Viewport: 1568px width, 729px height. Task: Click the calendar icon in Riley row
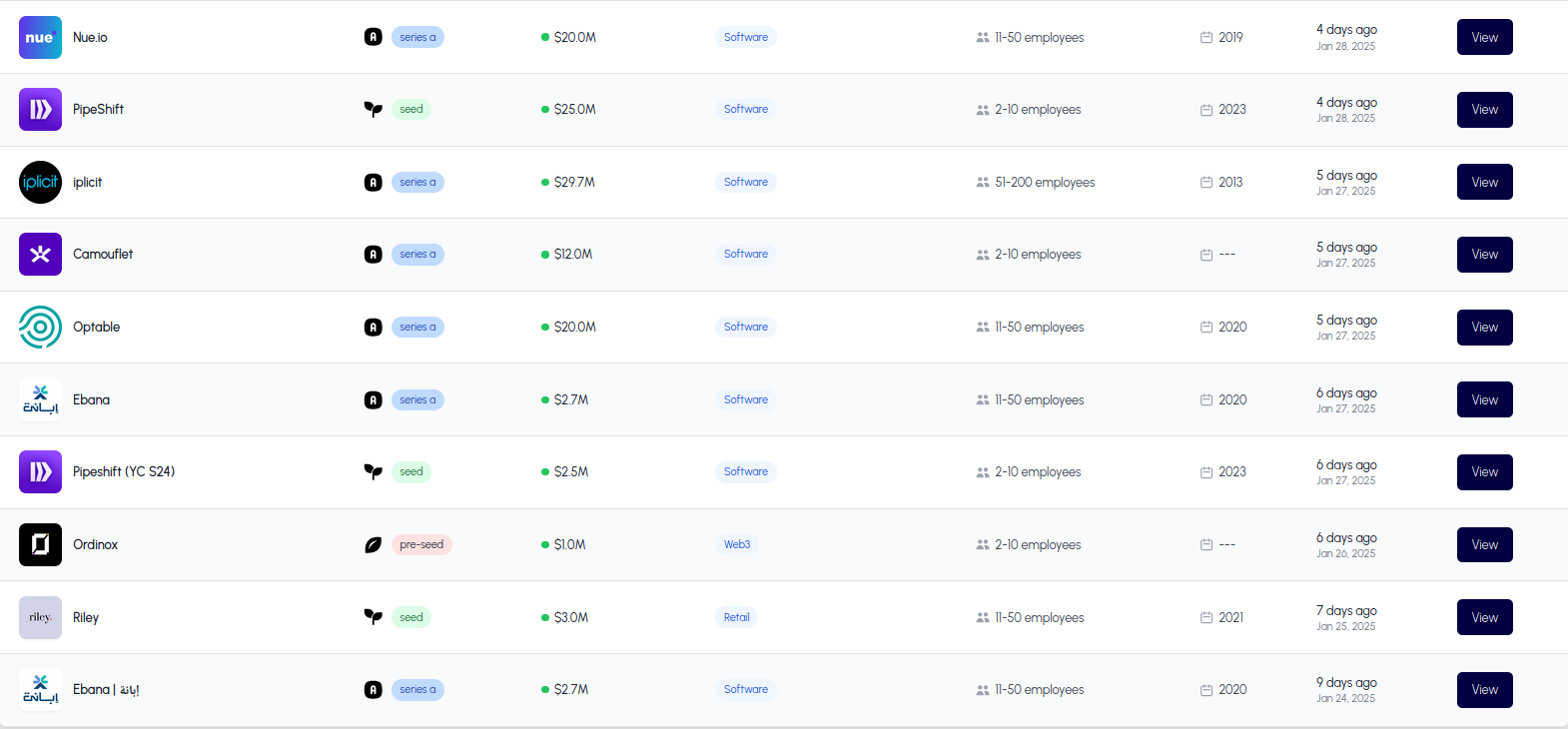1206,617
